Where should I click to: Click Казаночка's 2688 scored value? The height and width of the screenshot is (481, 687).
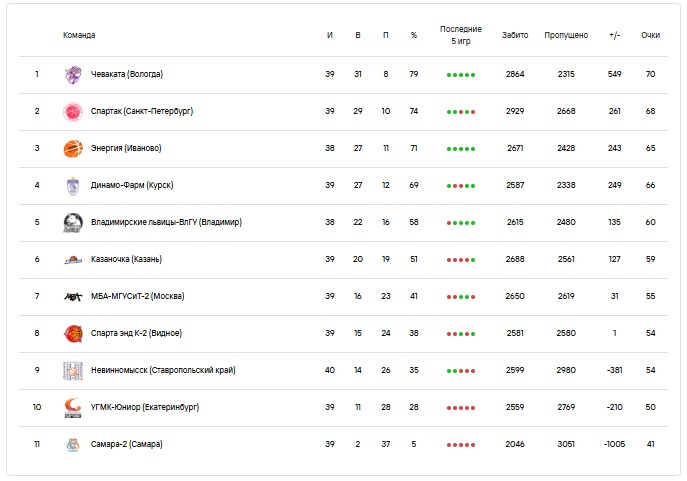(x=515, y=259)
